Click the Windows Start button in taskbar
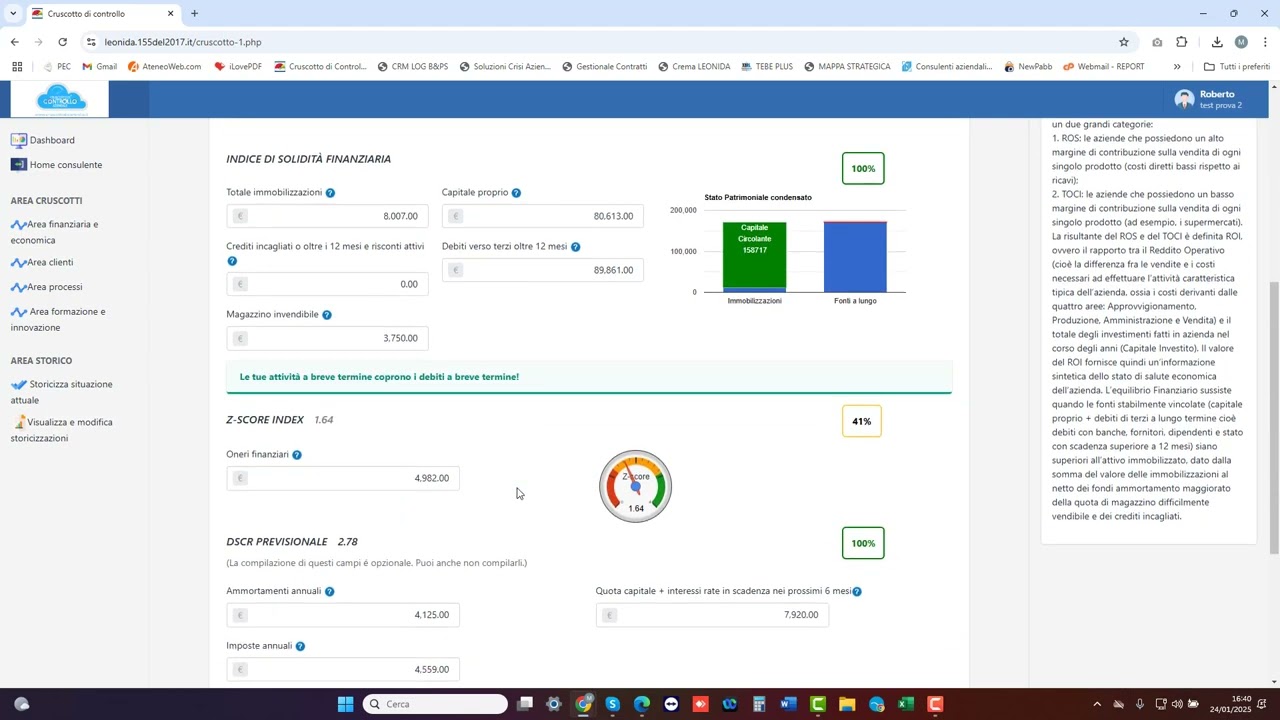 pyautogui.click(x=345, y=704)
